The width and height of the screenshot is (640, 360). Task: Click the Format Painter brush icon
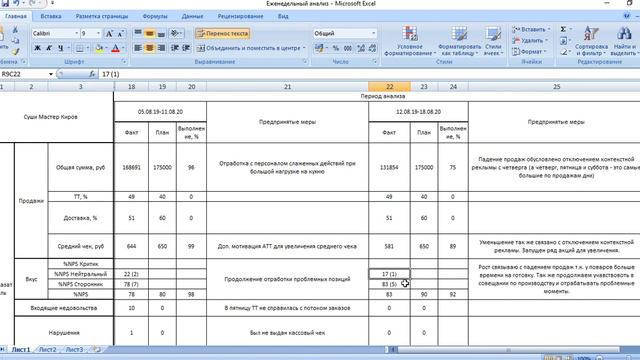pyautogui.click(x=15, y=51)
